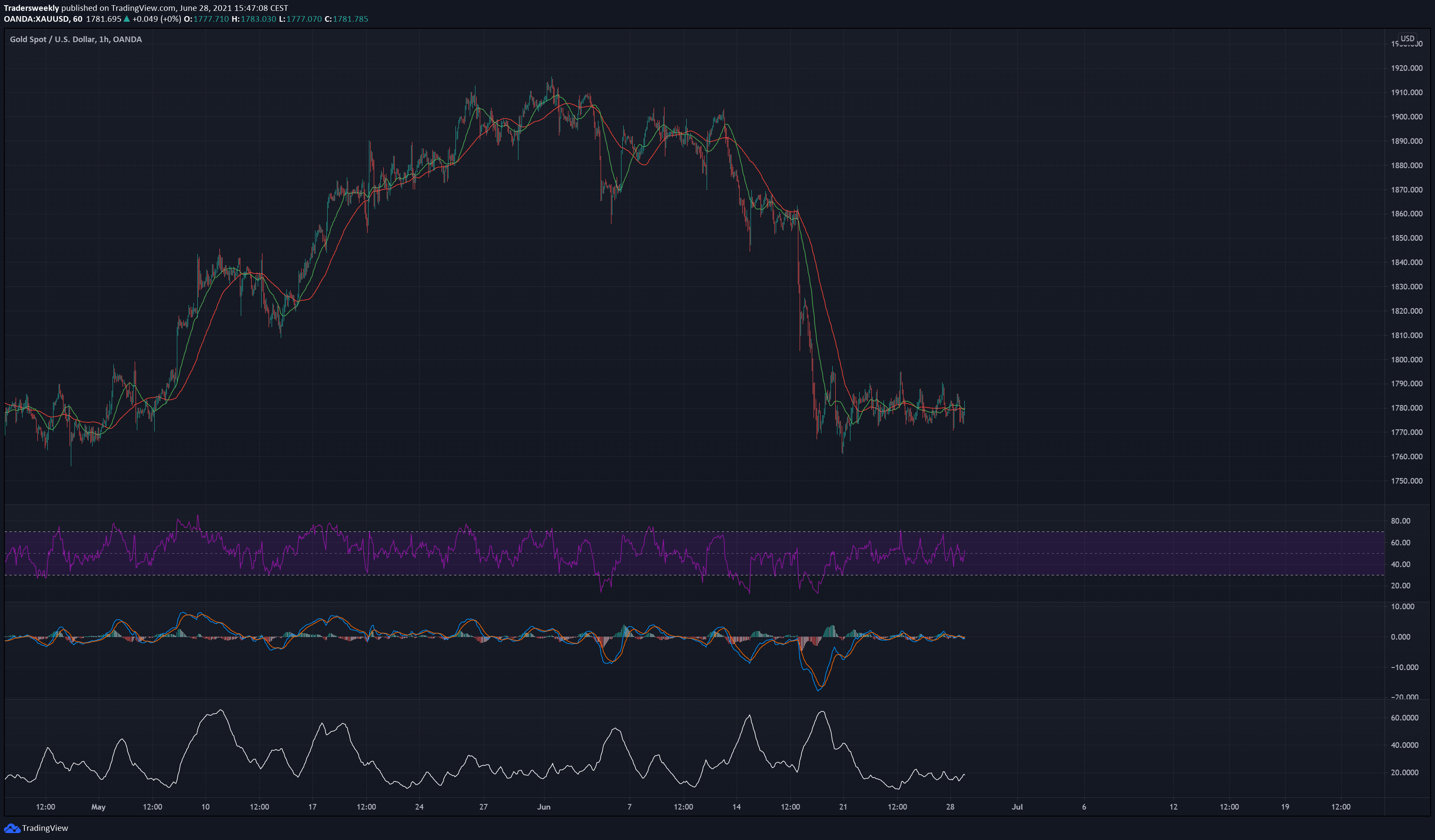Select the last price 1781.695 in header

(x=103, y=19)
